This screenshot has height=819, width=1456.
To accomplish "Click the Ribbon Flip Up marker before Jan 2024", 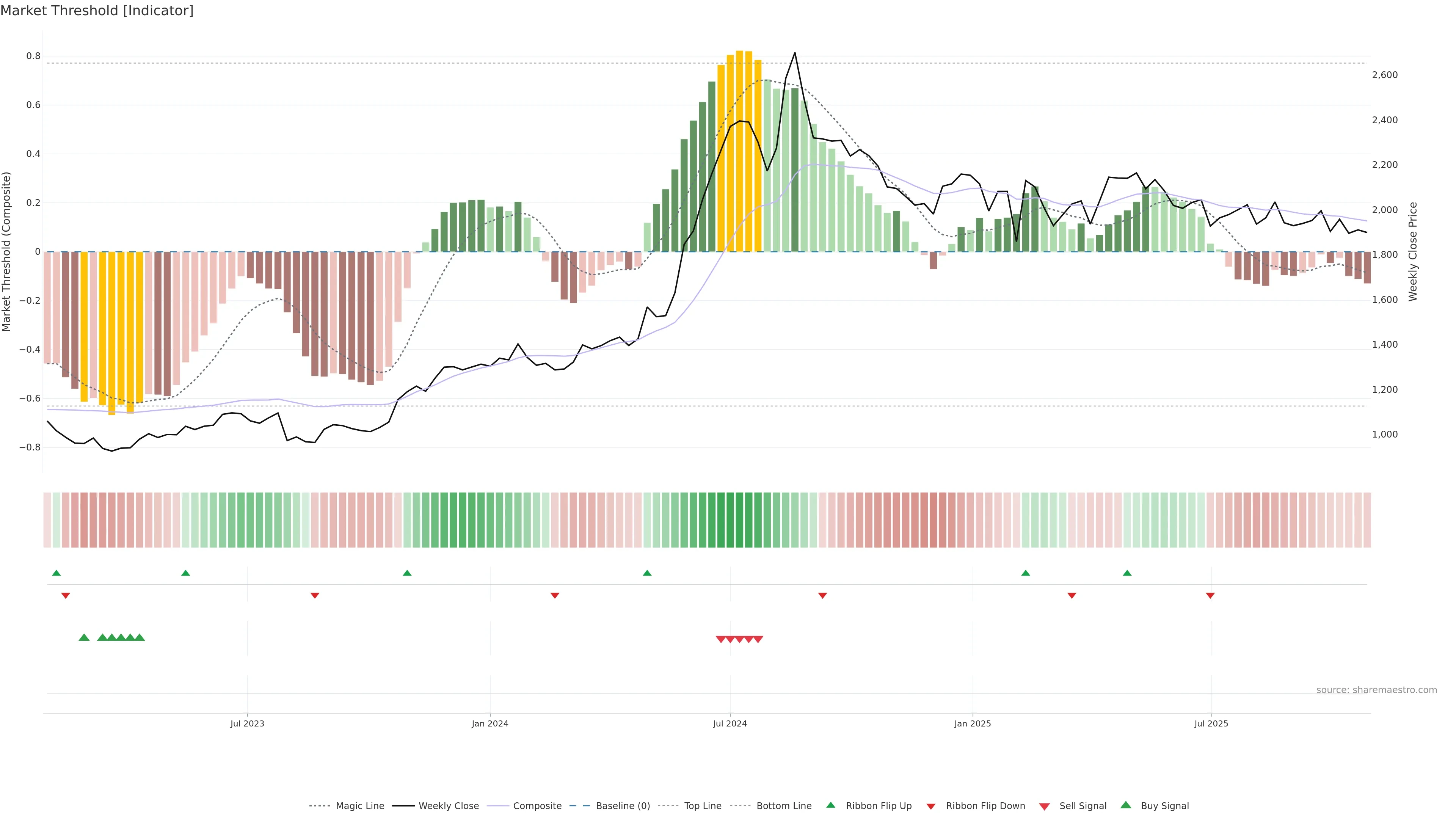I will [407, 573].
